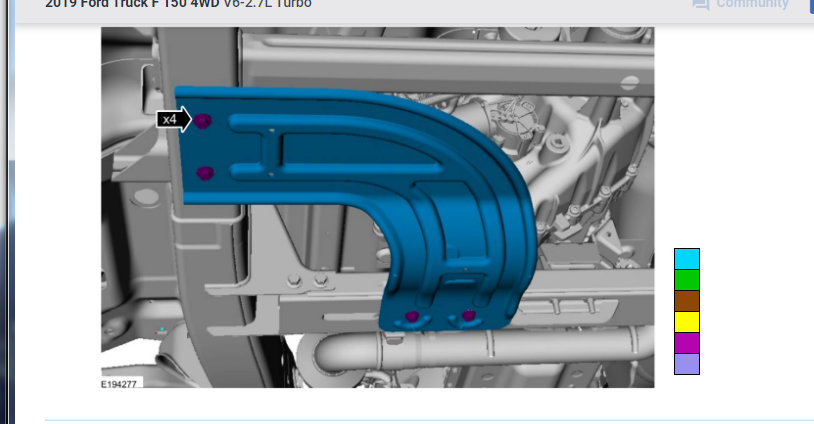
Task: Select the lavender color swatch
Action: coord(687,364)
